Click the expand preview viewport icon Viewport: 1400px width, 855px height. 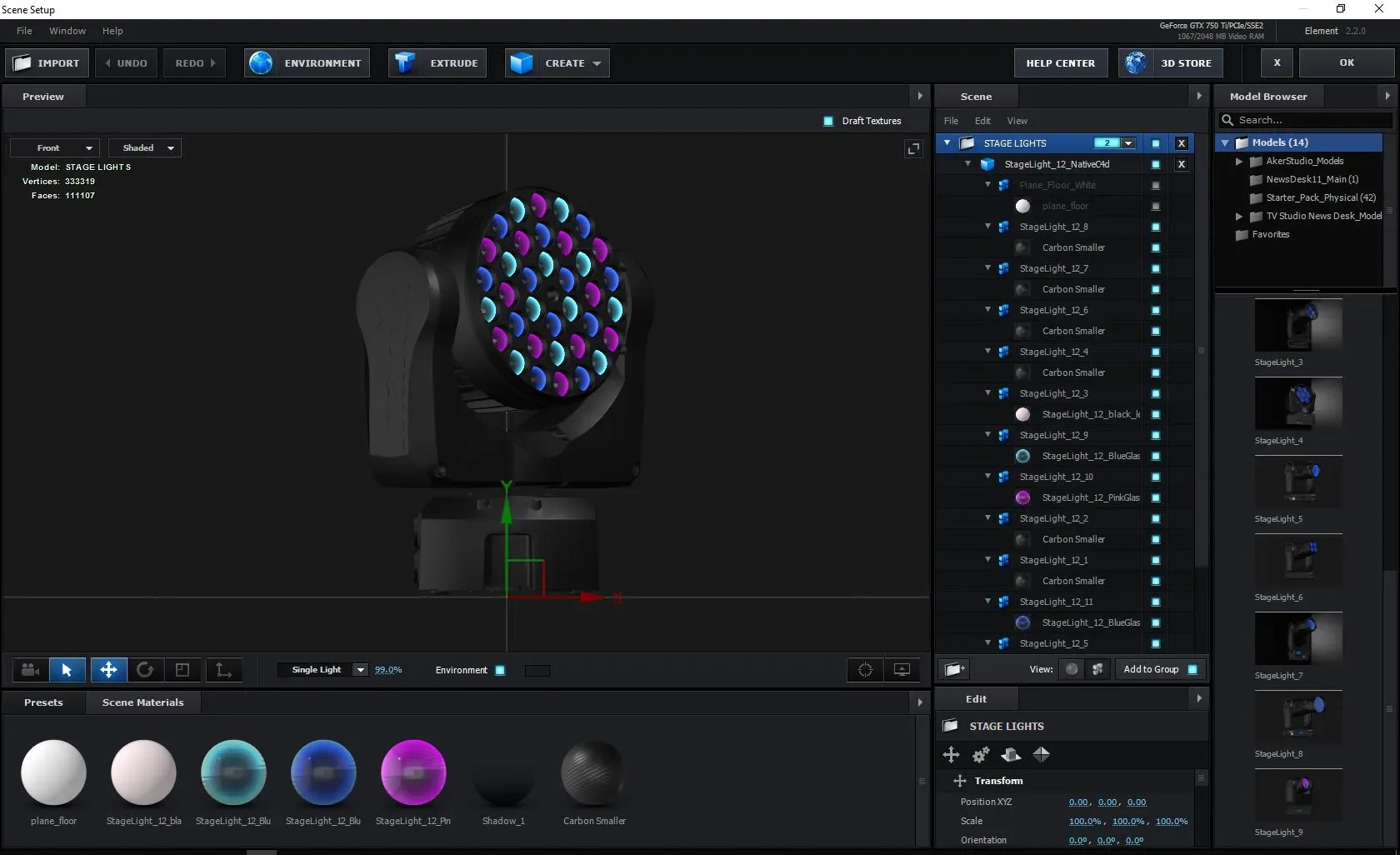tap(913, 148)
